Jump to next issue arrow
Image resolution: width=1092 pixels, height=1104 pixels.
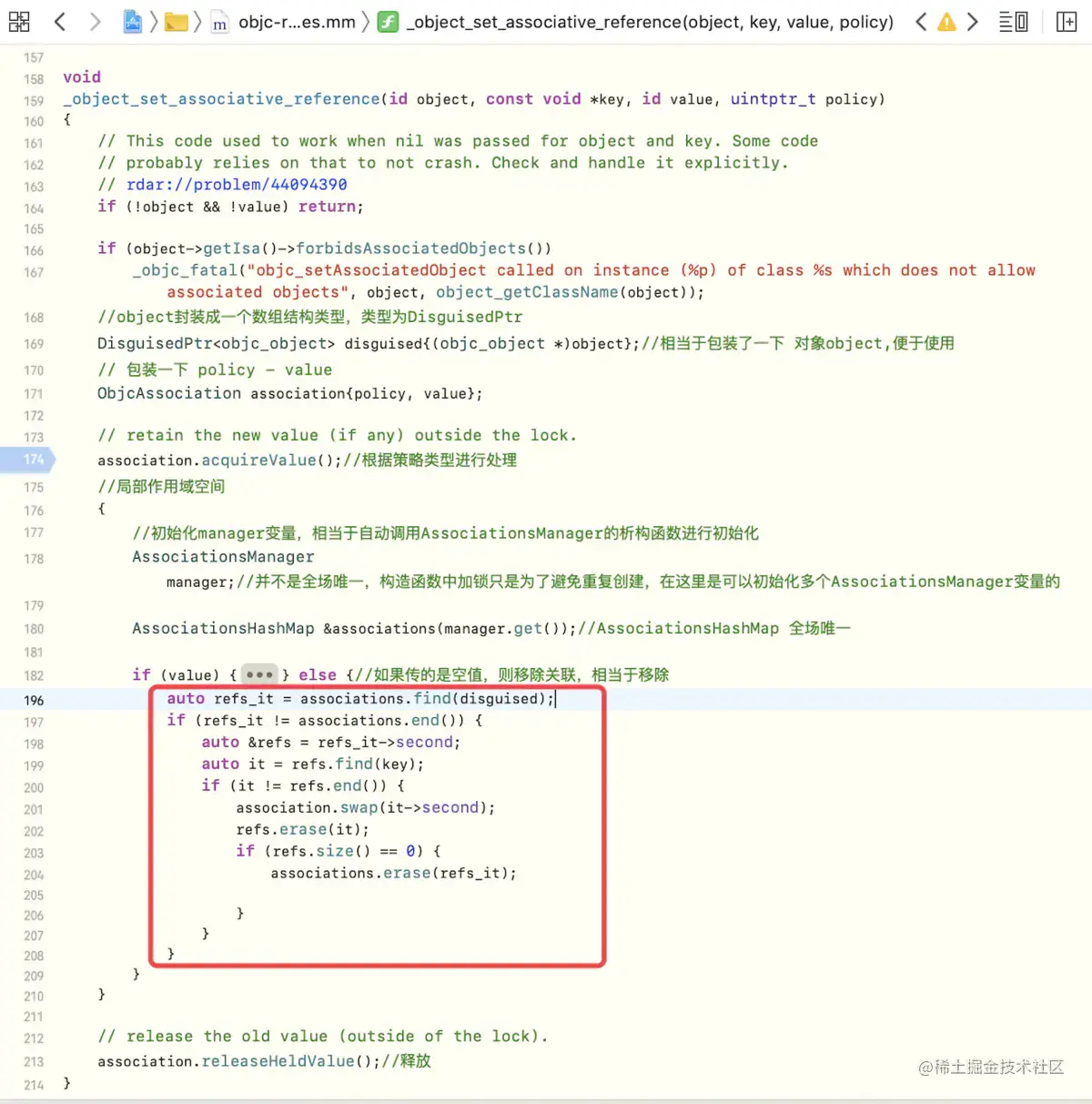[x=973, y=22]
